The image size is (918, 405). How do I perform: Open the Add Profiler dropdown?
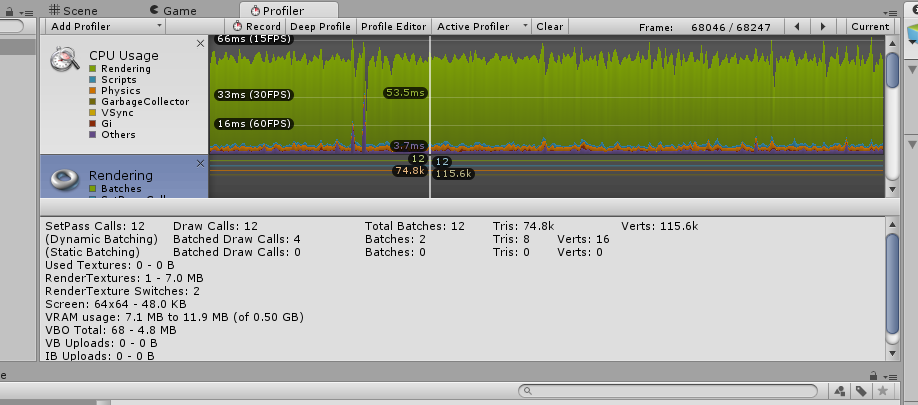click(106, 26)
